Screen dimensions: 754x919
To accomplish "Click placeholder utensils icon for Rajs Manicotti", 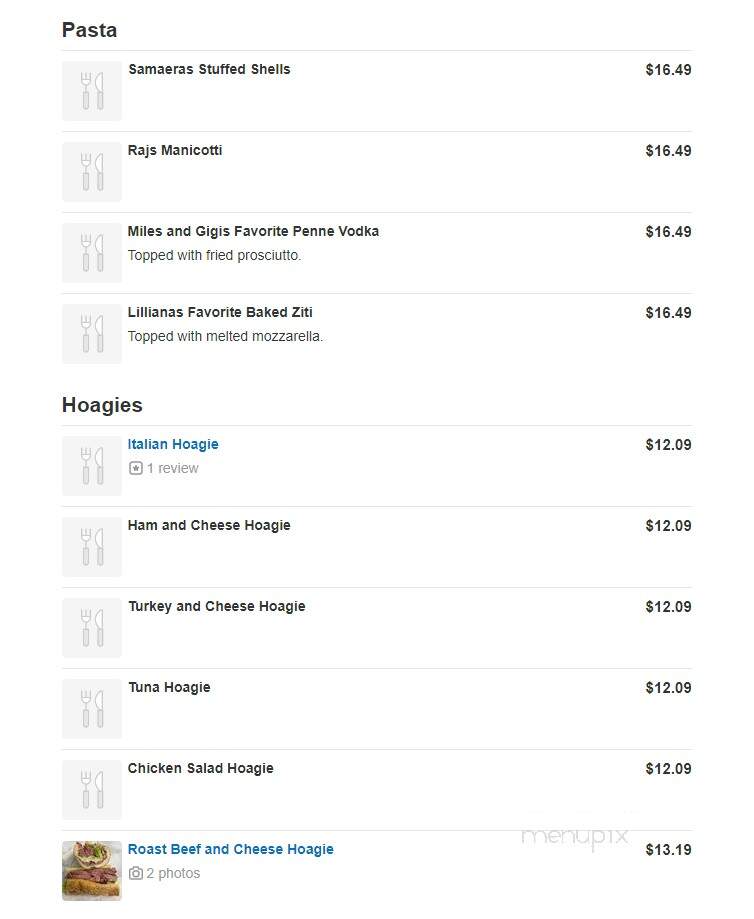I will [92, 172].
